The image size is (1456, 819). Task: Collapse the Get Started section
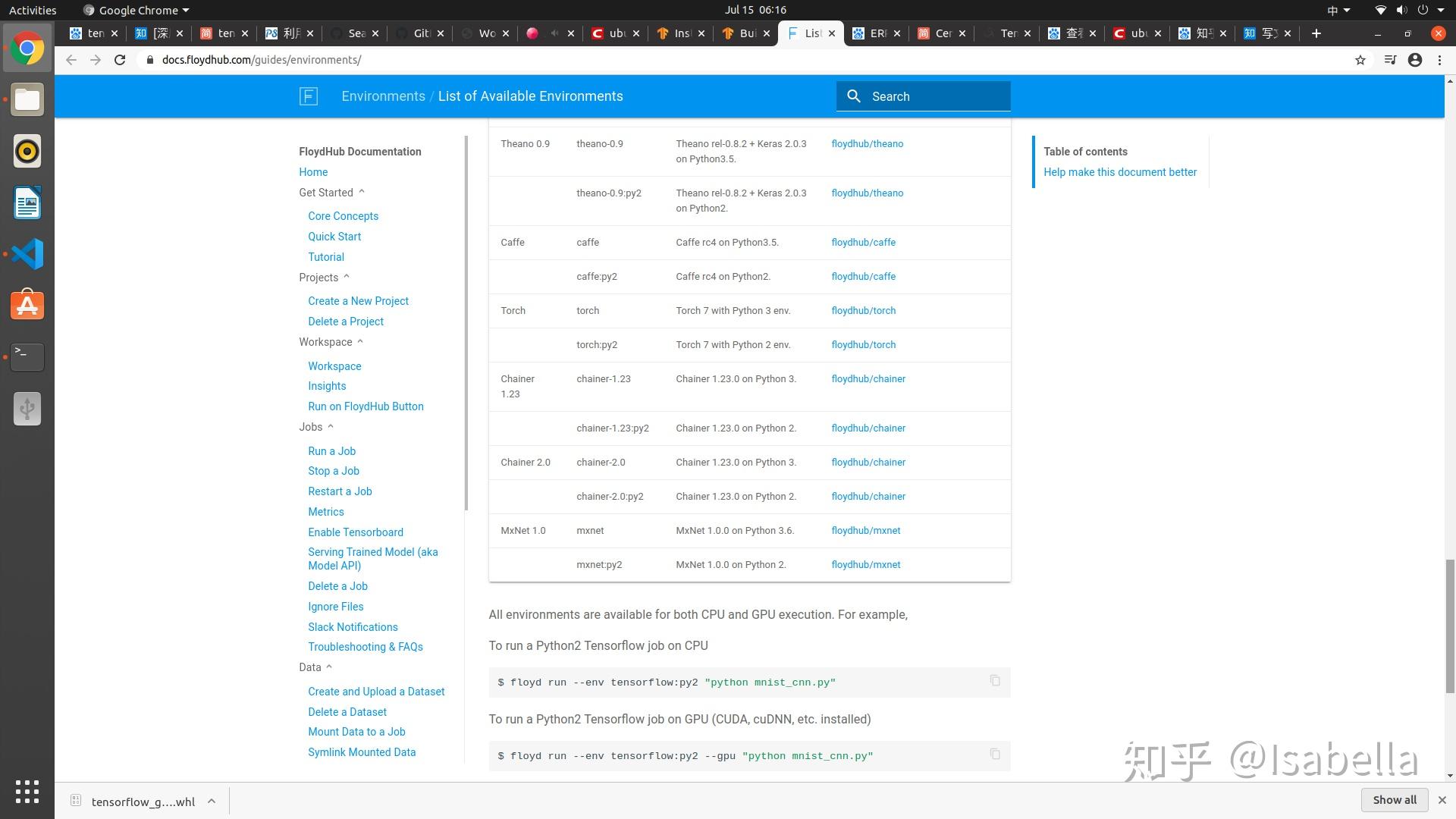click(362, 192)
